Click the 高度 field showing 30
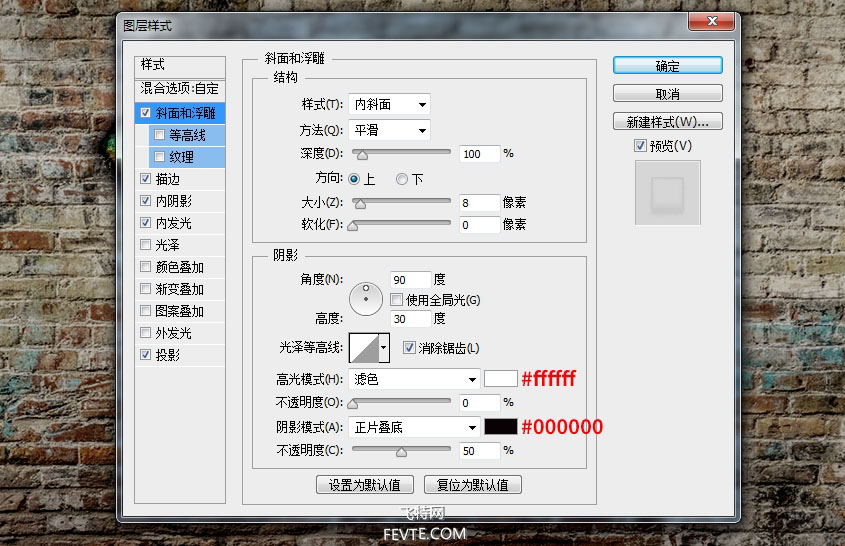Screen dimensions: 845x546 click(411, 319)
